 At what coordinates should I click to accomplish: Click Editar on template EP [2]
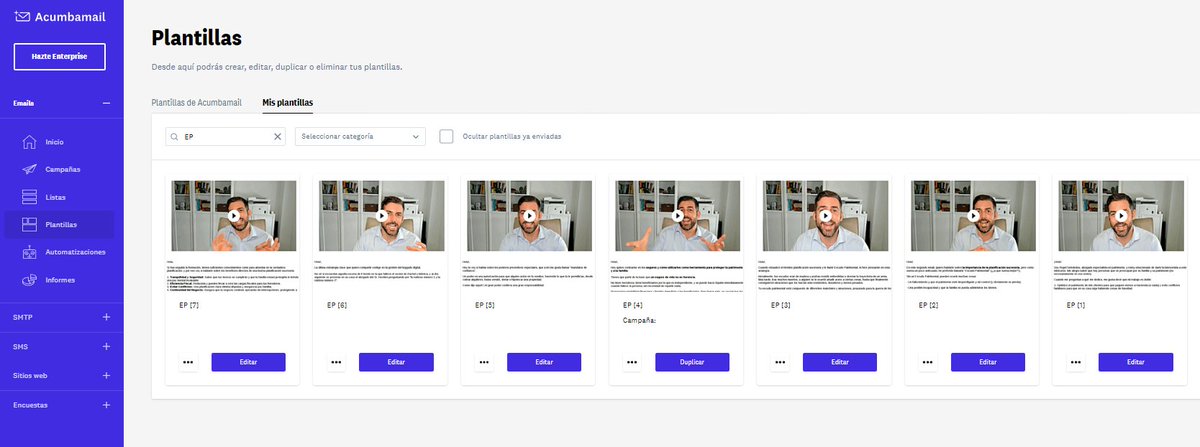click(x=988, y=362)
